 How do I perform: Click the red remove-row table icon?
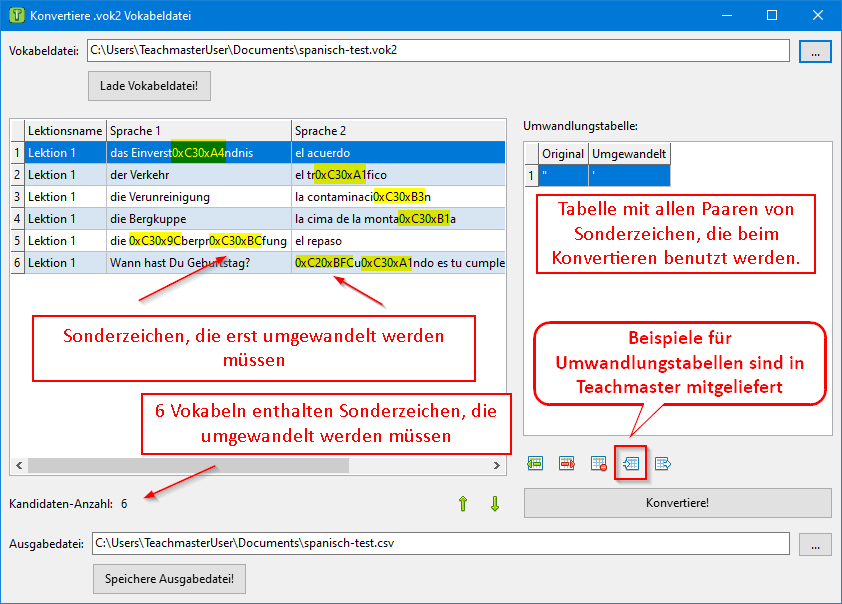click(x=567, y=463)
